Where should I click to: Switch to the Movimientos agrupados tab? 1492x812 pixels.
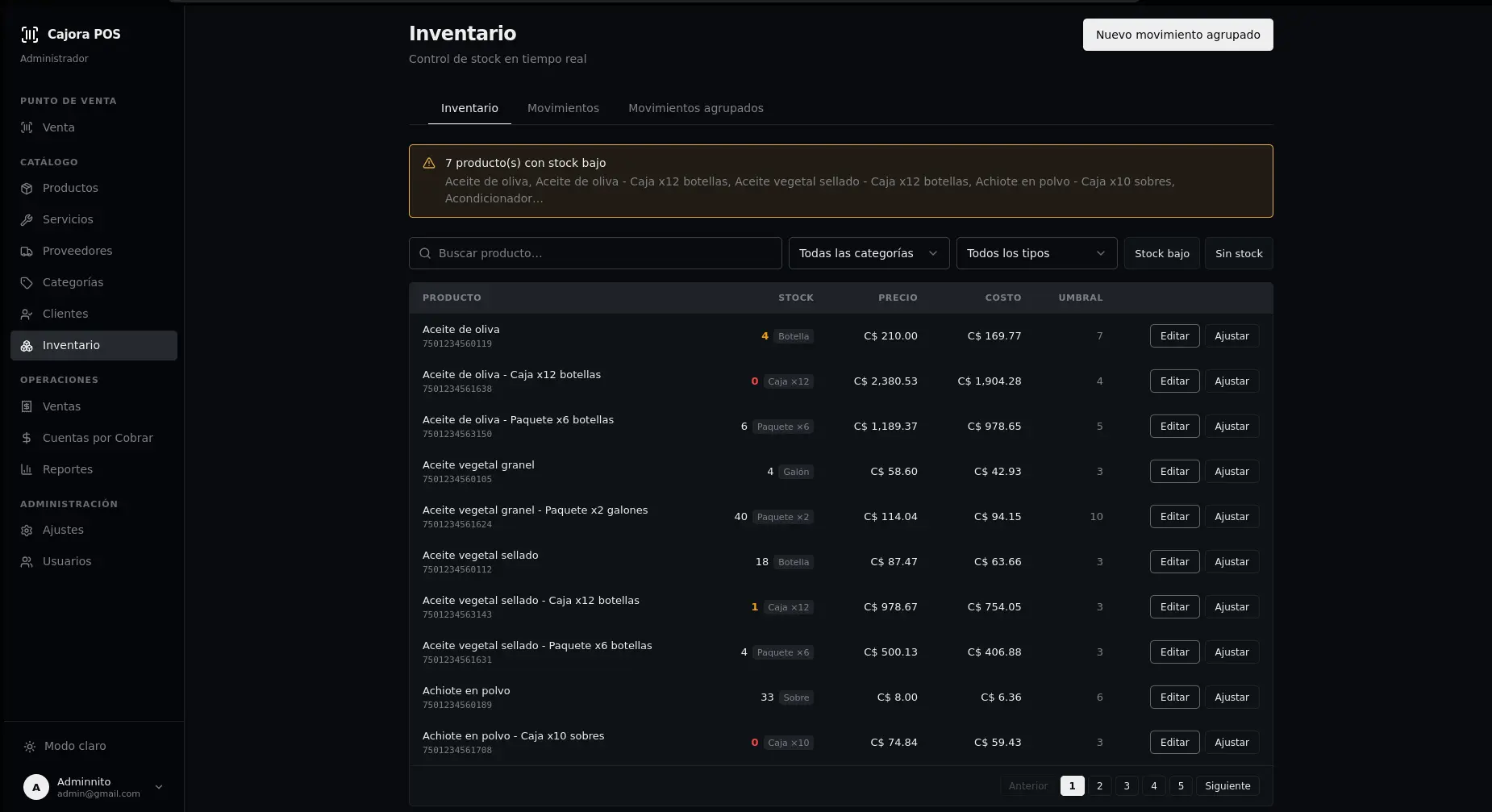click(696, 108)
